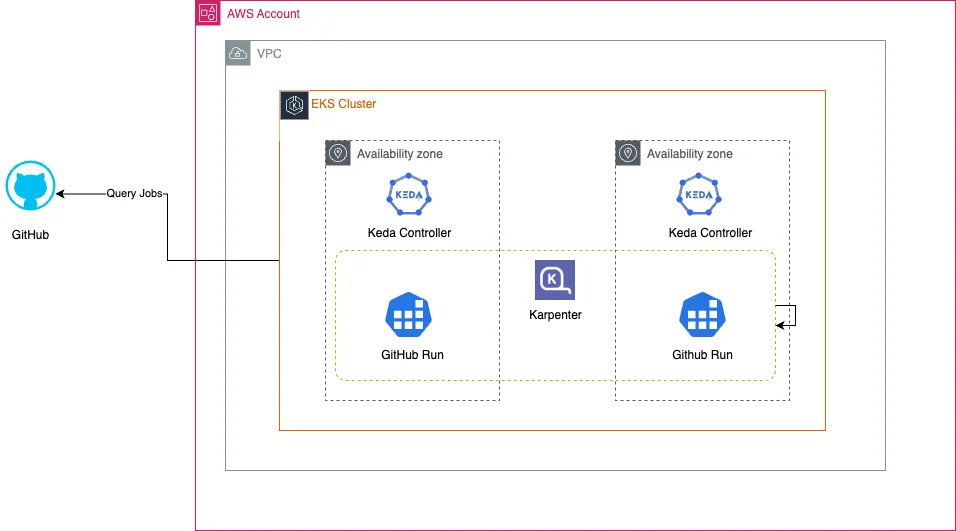Click the VPC cloud icon
The image size is (956, 531).
click(x=238, y=53)
